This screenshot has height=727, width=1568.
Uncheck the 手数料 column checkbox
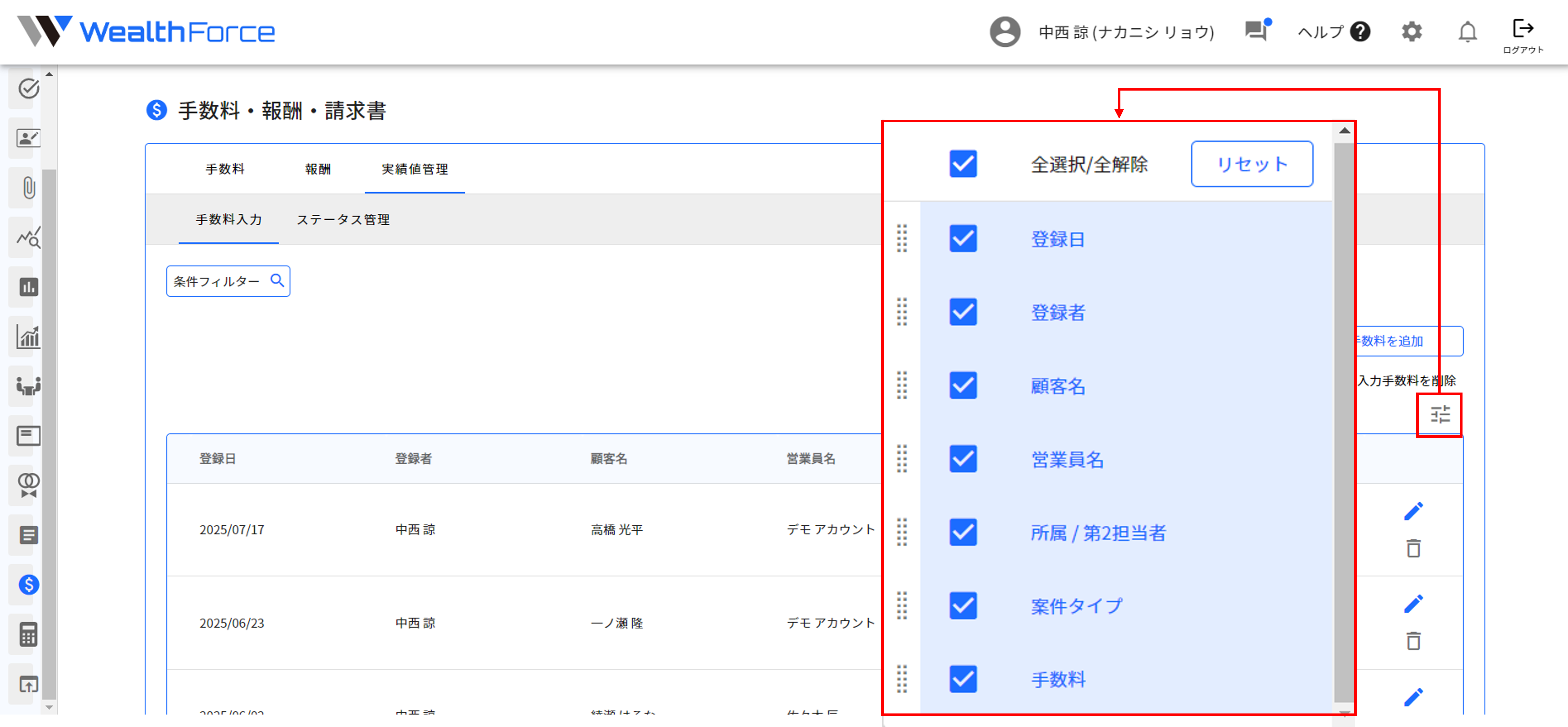point(963,679)
